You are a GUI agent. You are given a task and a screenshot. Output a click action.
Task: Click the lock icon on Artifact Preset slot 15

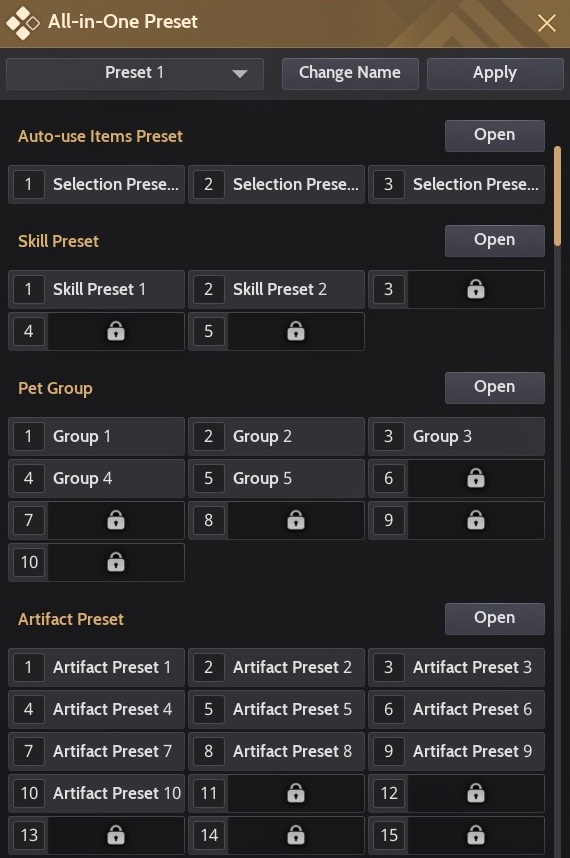[475, 835]
